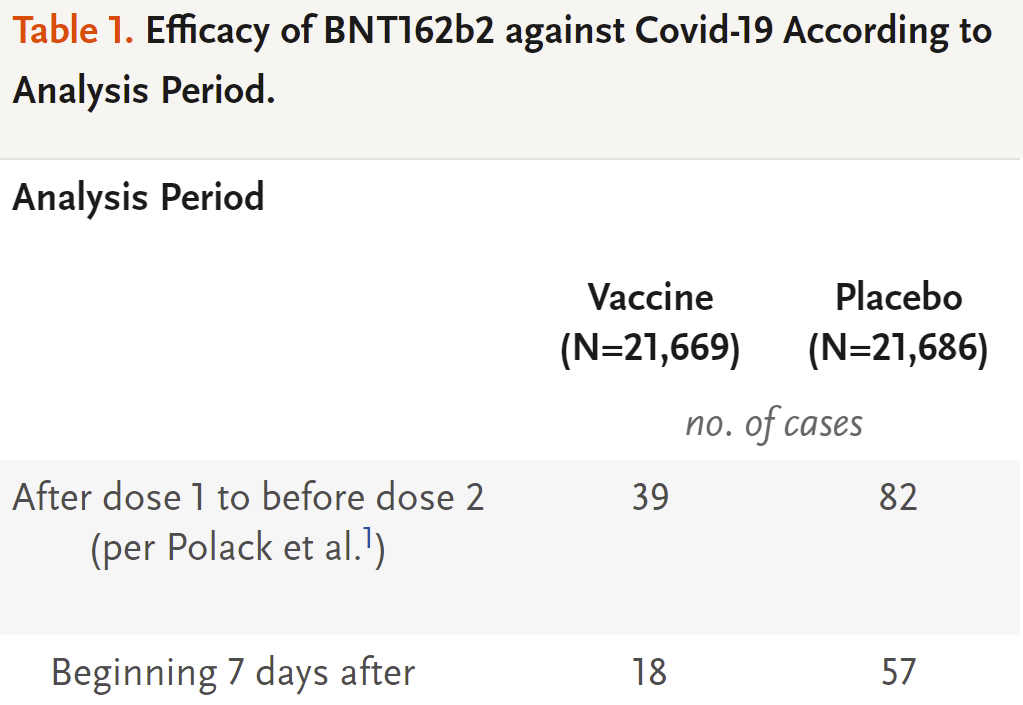Select the word BNT162b2 in the title
This screenshot has width=1023, height=705.
pyautogui.click(x=409, y=31)
